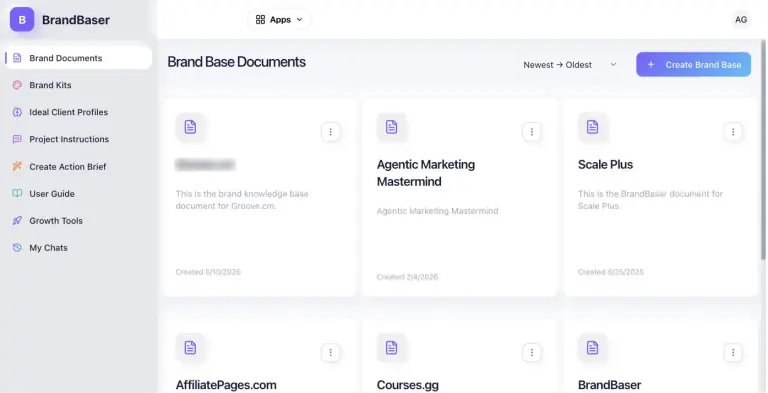
Task: Open Brand Kits in sidebar
Action: [x=50, y=85]
